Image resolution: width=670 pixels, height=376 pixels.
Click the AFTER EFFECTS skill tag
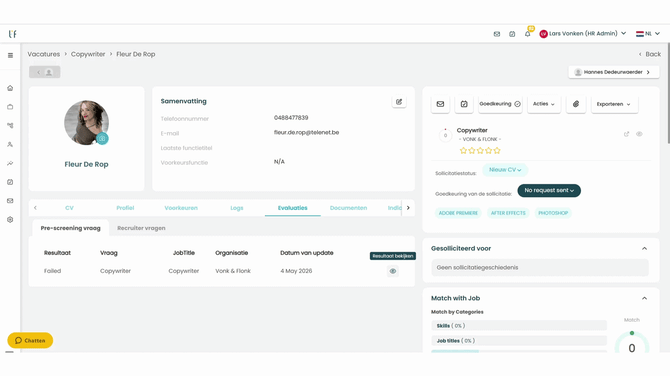[x=508, y=213]
